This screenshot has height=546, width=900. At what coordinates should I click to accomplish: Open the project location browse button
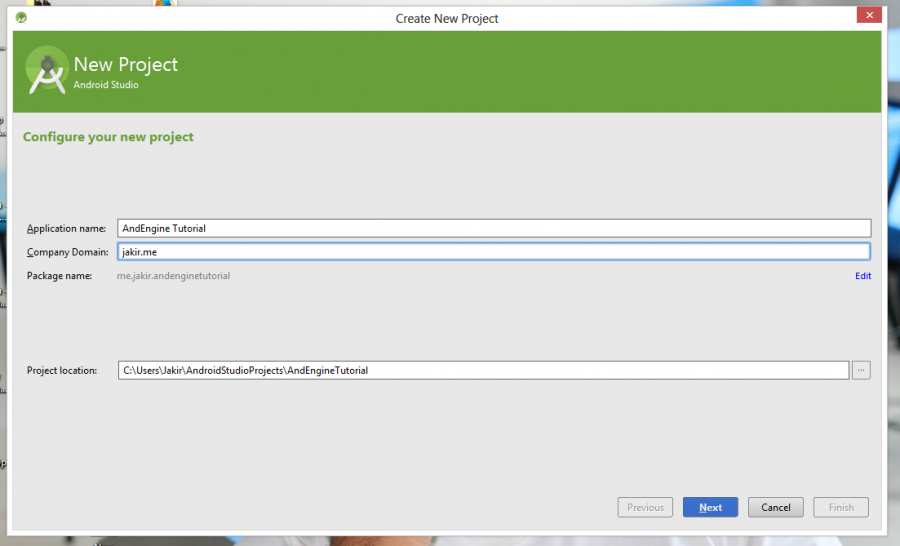click(x=861, y=370)
